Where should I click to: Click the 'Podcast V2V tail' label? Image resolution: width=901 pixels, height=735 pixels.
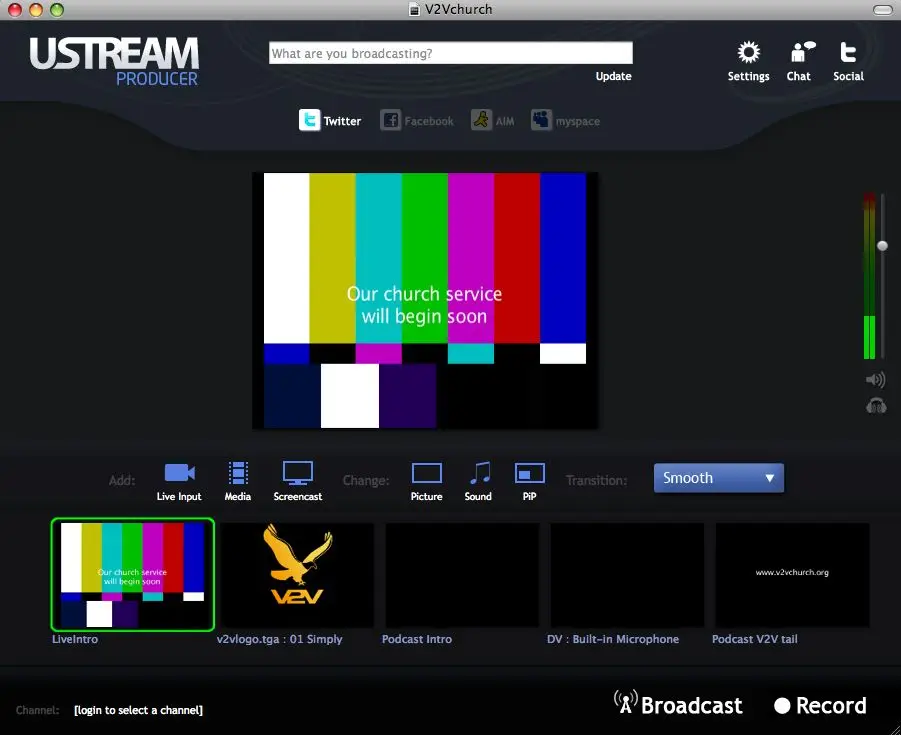click(754, 639)
